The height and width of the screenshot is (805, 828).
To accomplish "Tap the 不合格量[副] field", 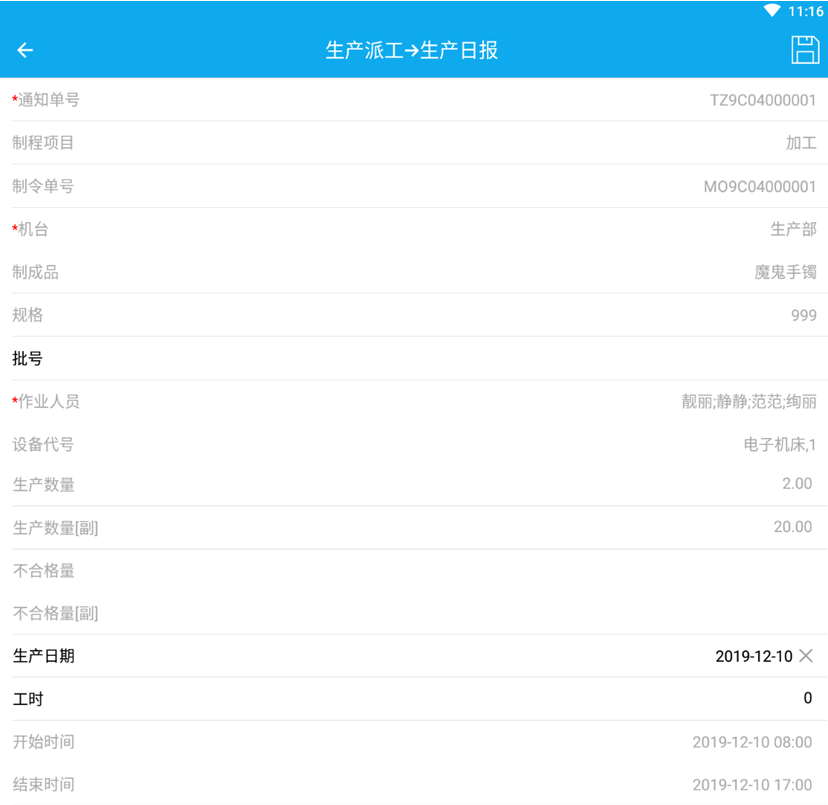I will (x=414, y=613).
